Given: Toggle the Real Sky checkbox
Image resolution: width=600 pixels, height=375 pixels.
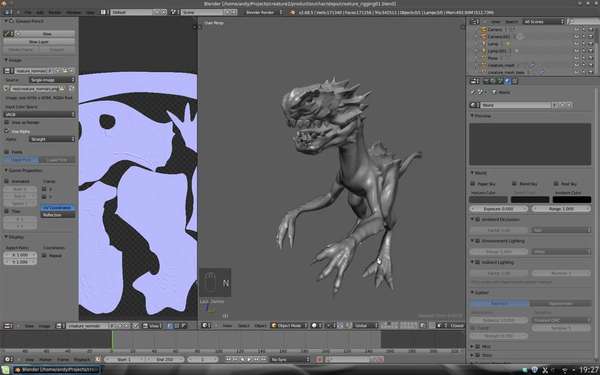Looking at the screenshot, I should pyautogui.click(x=556, y=184).
